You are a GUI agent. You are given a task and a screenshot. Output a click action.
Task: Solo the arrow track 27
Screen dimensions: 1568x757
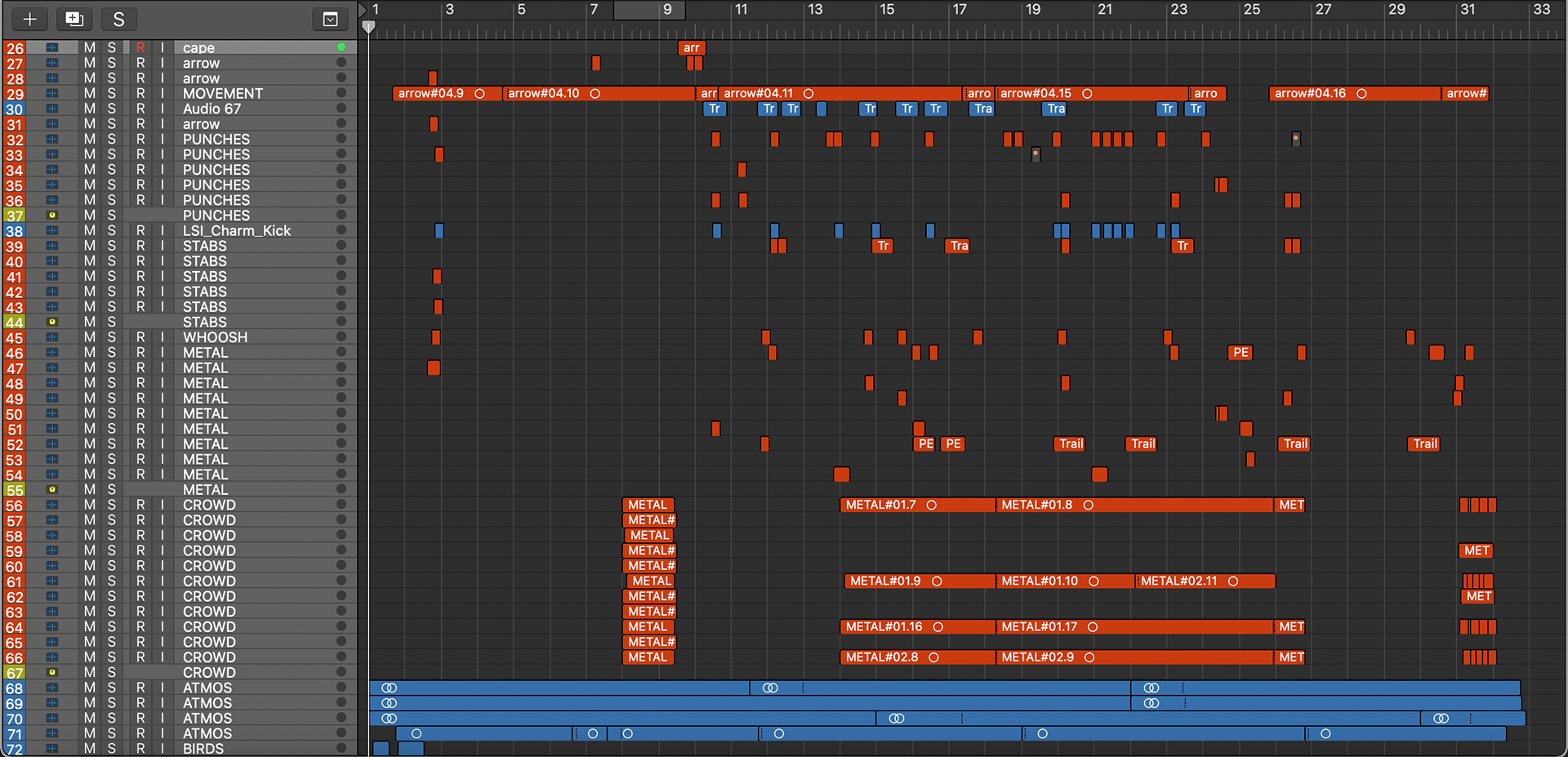pos(112,63)
